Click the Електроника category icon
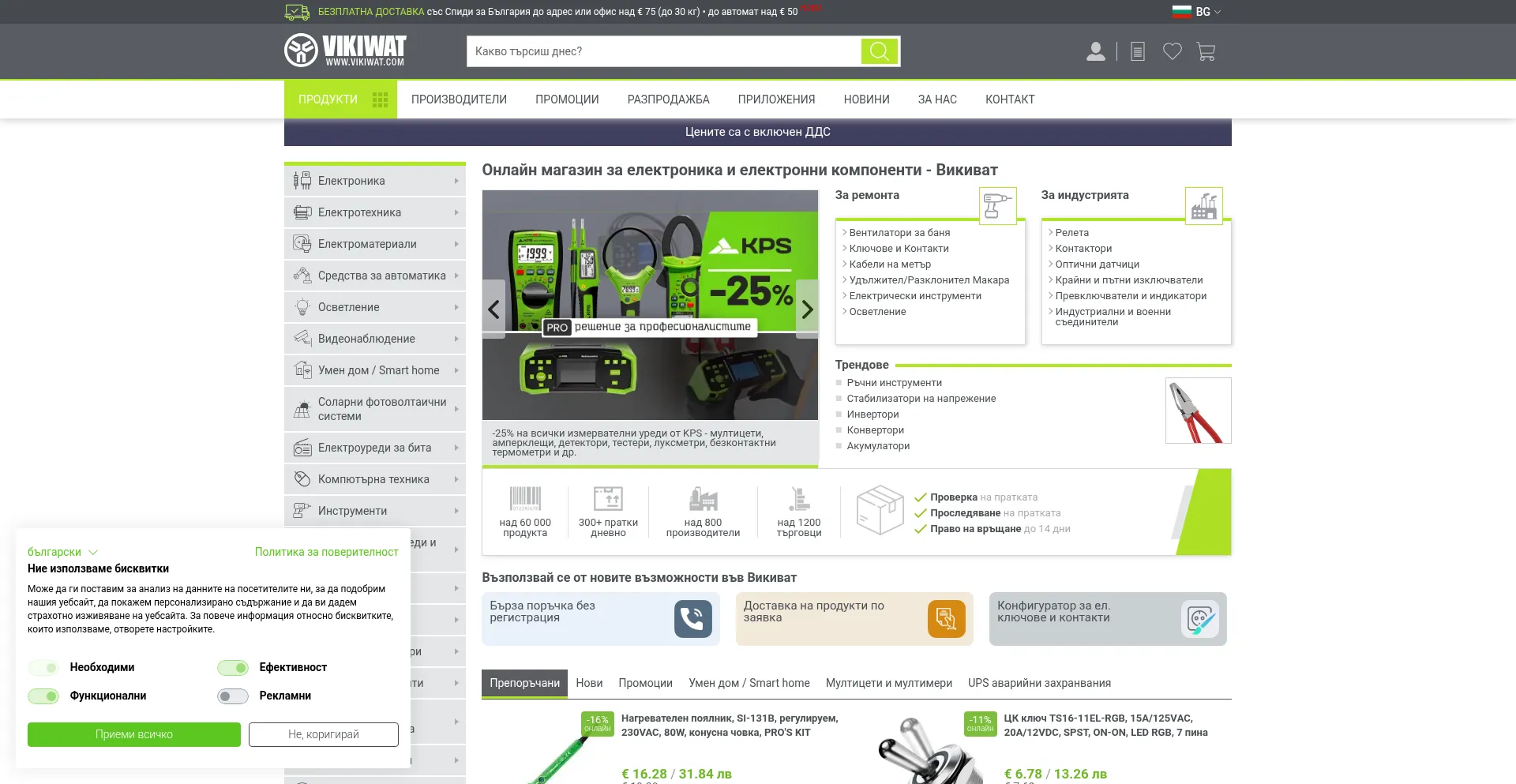Viewport: 1516px width, 784px height. [302, 181]
